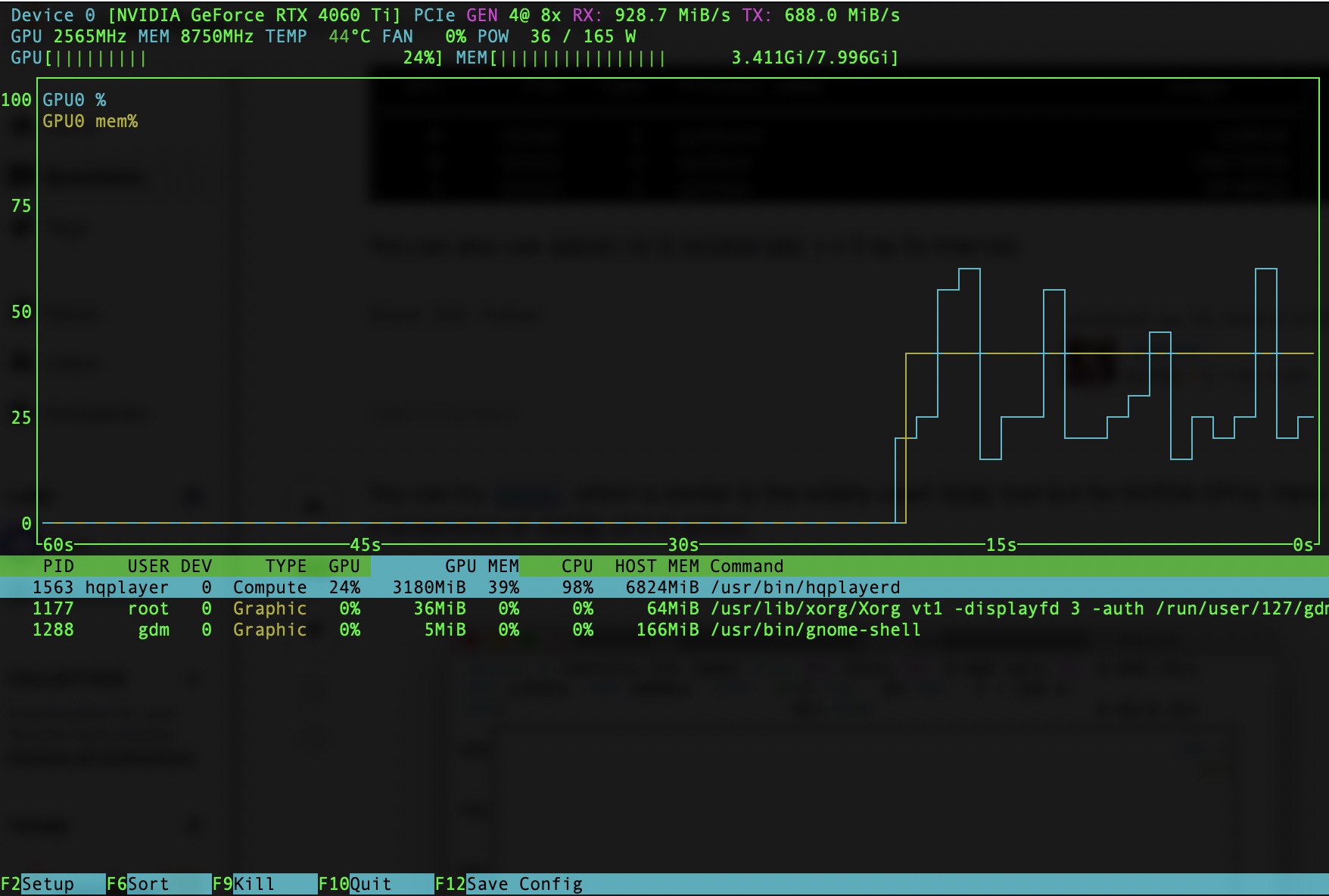1329x896 pixels.
Task: Click the 30s mark on graph axis
Action: (683, 545)
